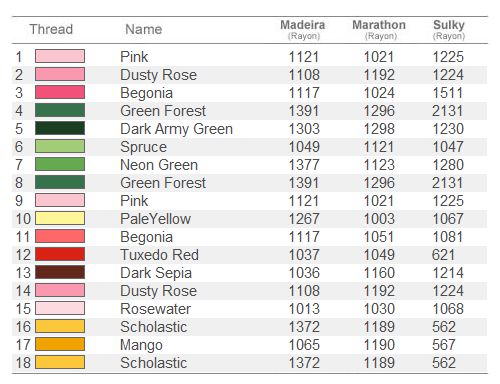Select the Madeira (Rayon) column header
Image resolution: width=500 pixels, height=384 pixels.
[303, 30]
